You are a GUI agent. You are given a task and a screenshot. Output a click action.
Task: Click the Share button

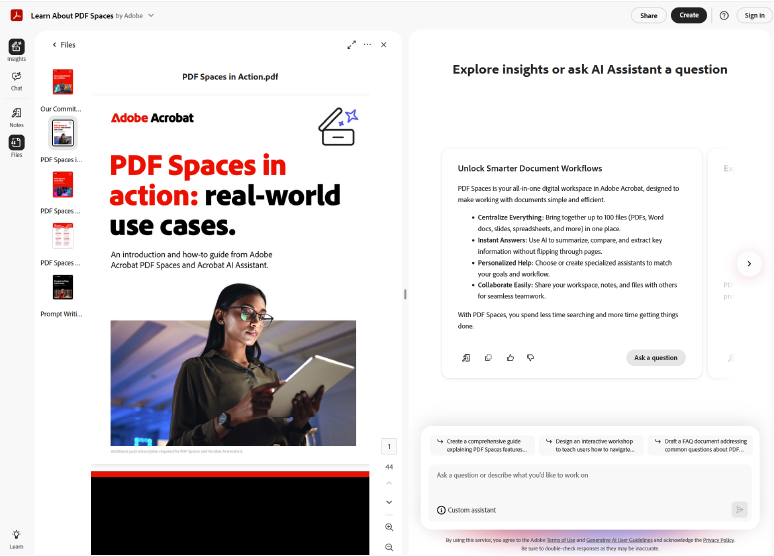click(649, 15)
